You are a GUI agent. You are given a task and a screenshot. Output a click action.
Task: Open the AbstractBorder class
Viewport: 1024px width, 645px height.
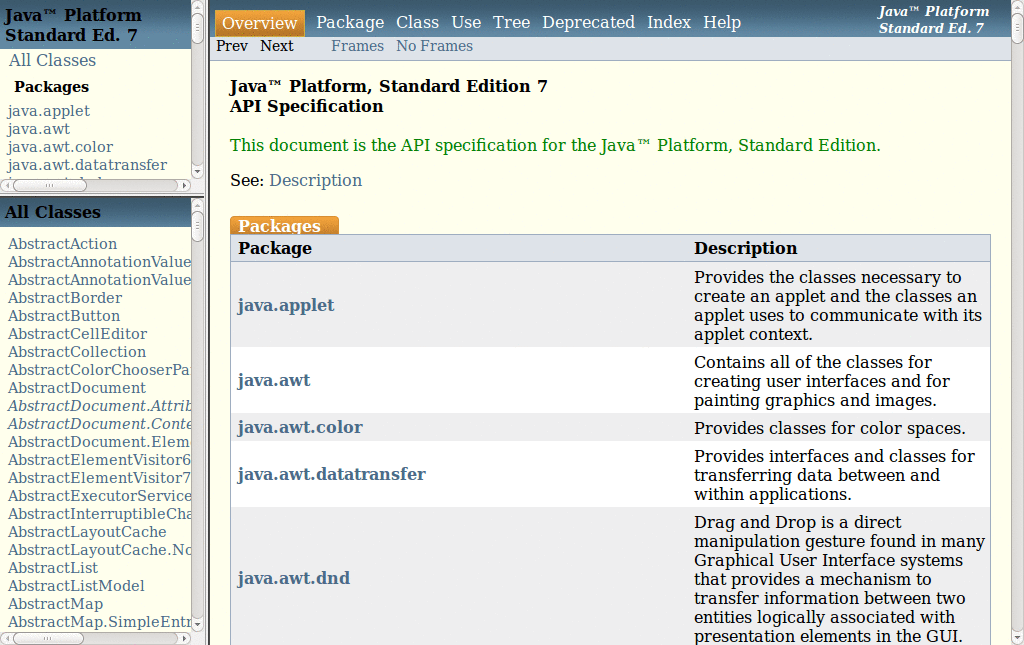point(65,298)
